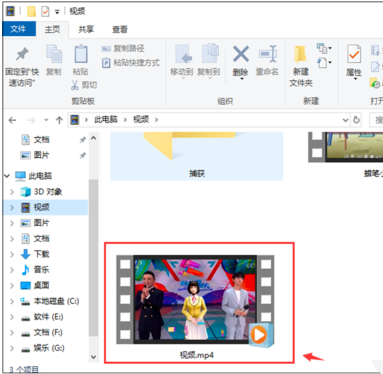Click the Delete dropdown arrow

coord(241,79)
